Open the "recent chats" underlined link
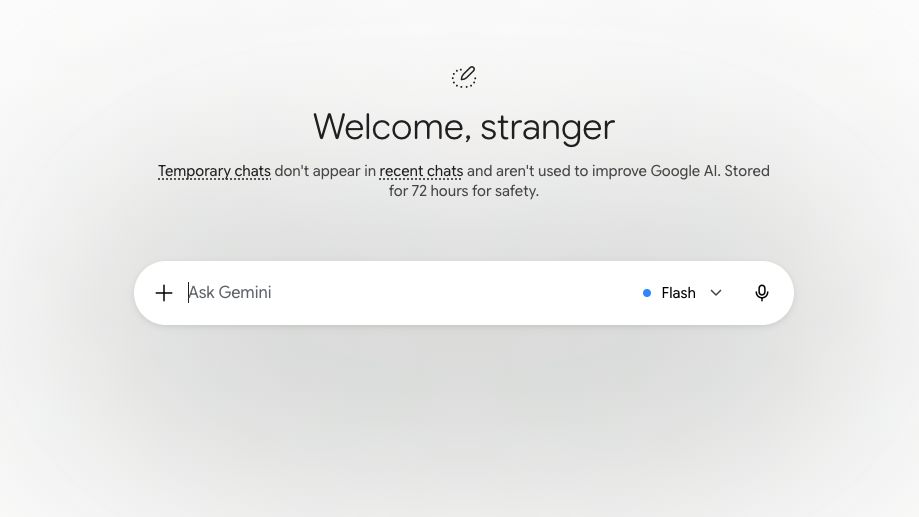Viewport: 919px width, 517px height. pyautogui.click(x=421, y=171)
